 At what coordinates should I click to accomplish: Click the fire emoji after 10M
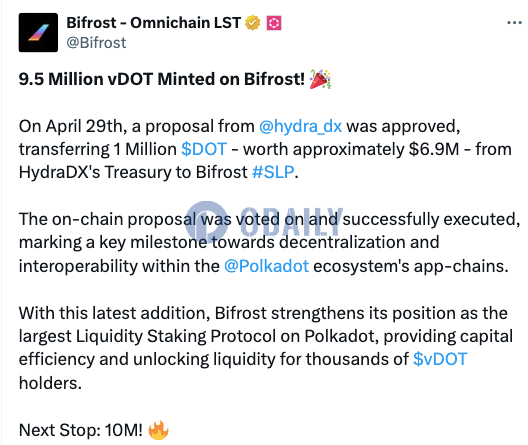click(158, 430)
